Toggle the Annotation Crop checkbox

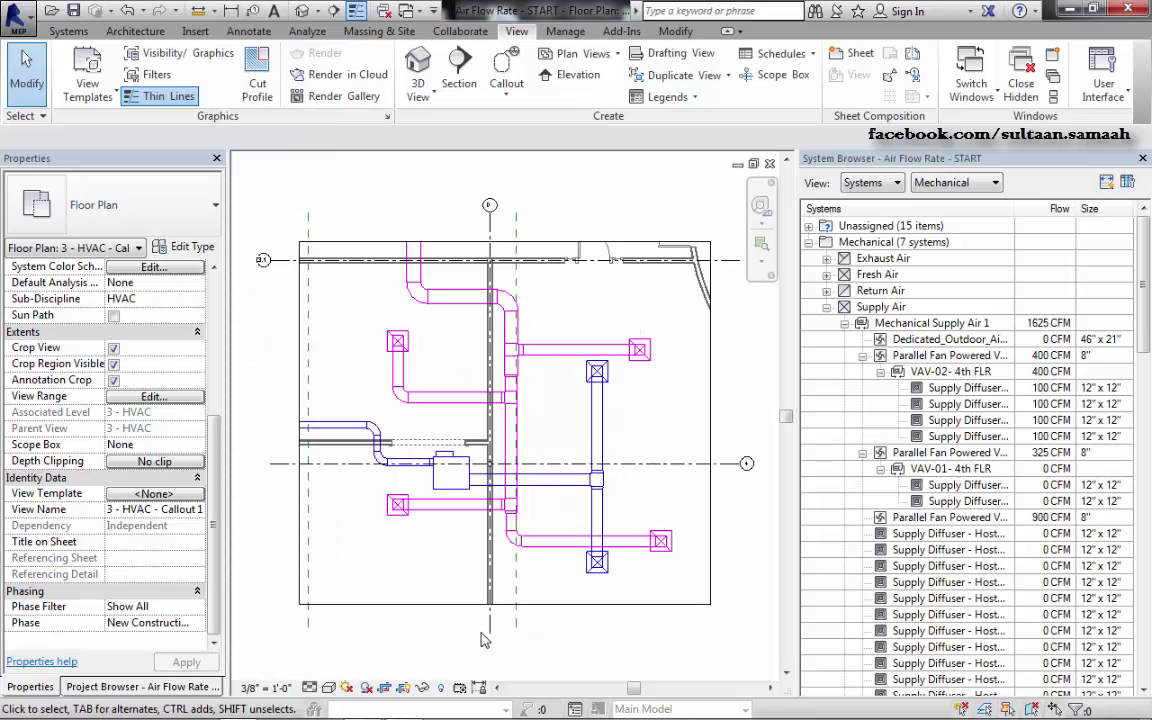tap(114, 381)
